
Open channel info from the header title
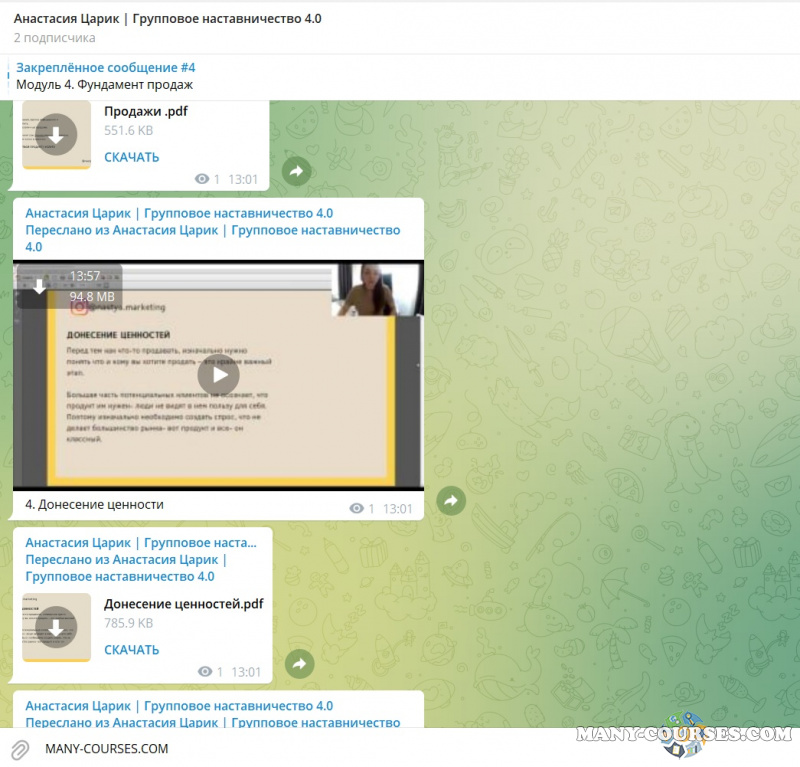coord(167,19)
